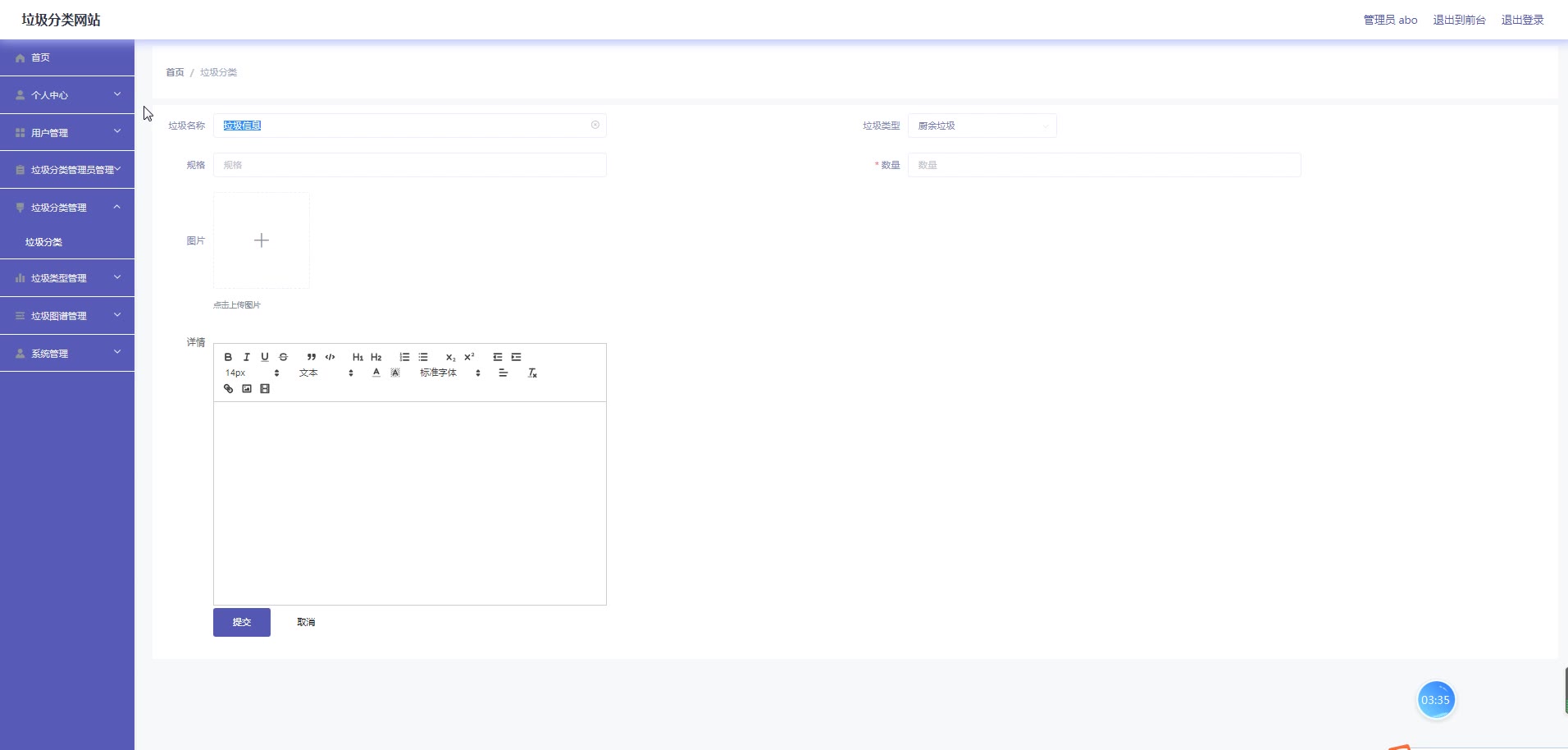
Task: Increase the paragraph indent
Action: pos(516,357)
